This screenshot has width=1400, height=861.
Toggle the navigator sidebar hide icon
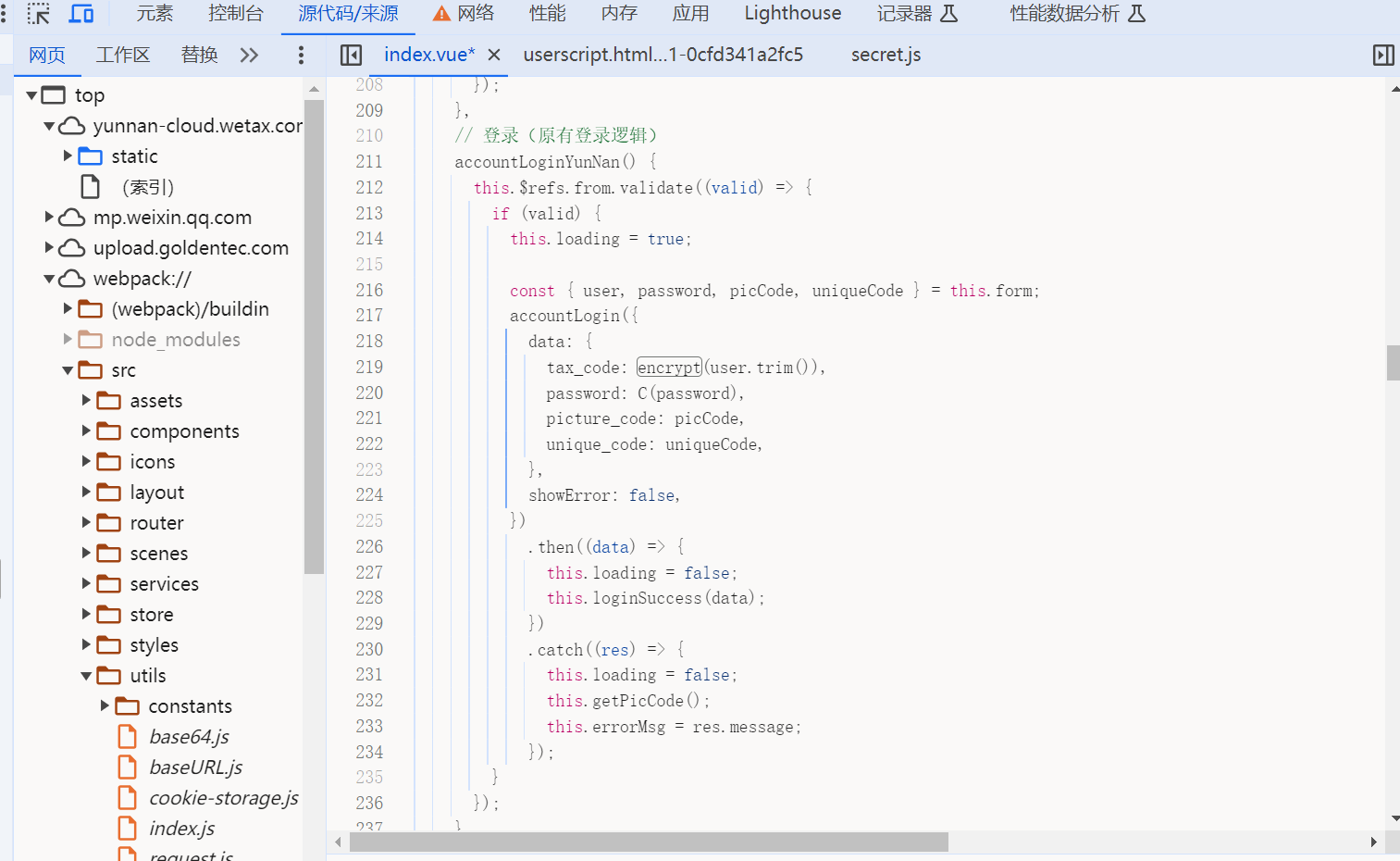pos(351,56)
